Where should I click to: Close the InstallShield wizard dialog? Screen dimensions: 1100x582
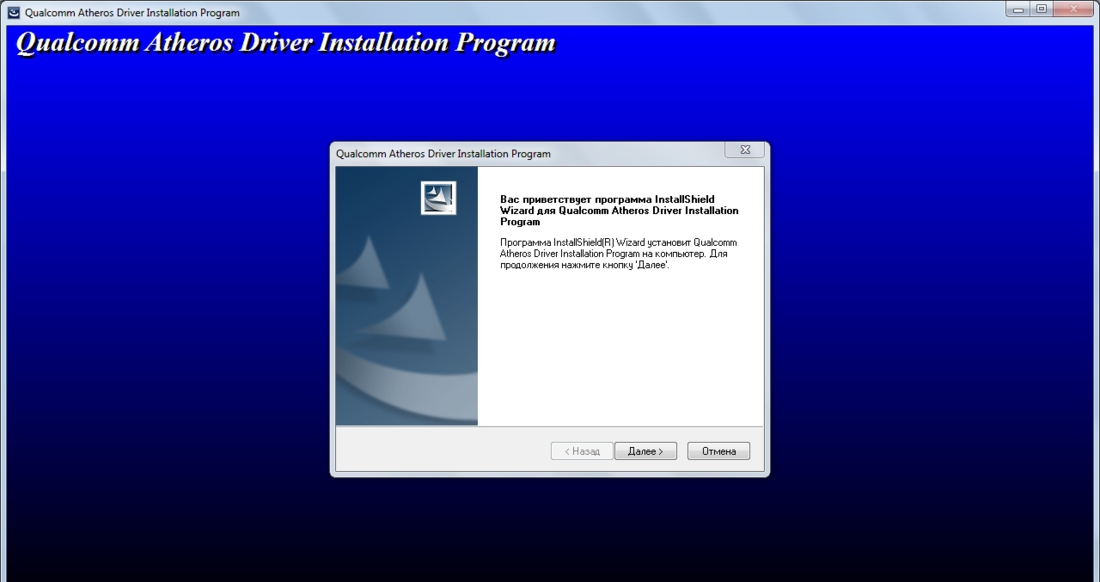744,150
